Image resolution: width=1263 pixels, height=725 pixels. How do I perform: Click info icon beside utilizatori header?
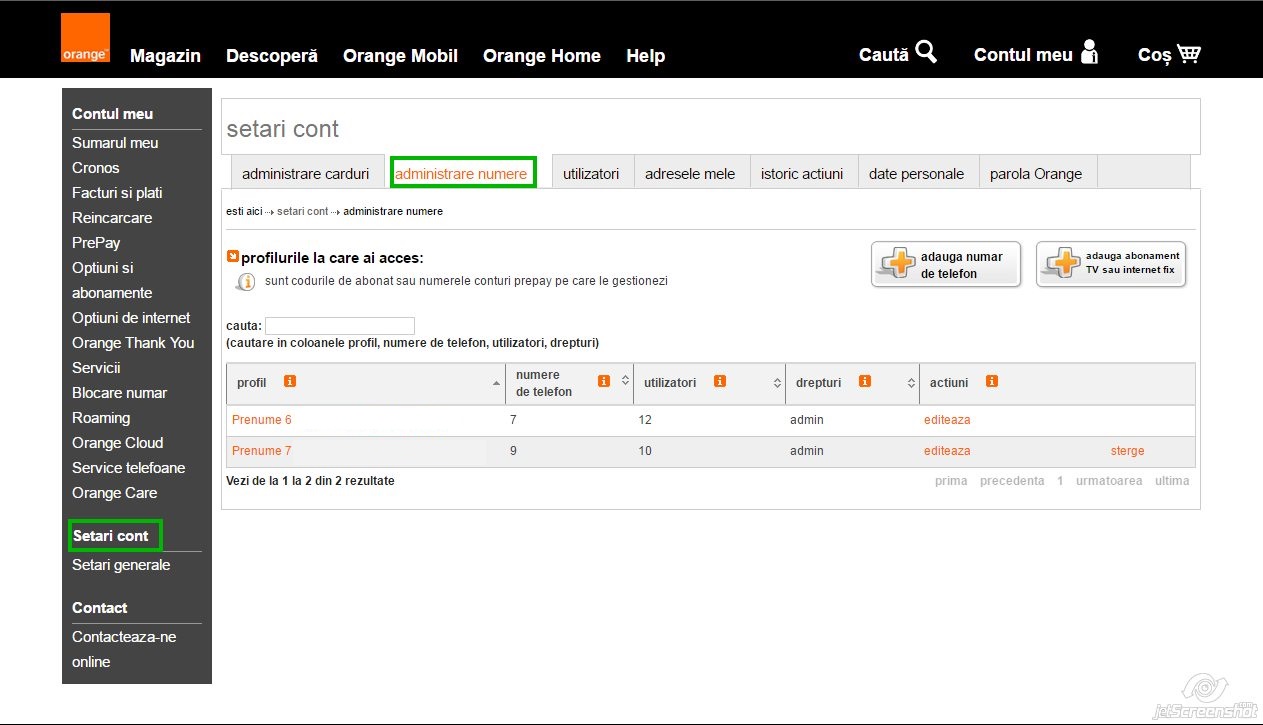[x=720, y=381]
